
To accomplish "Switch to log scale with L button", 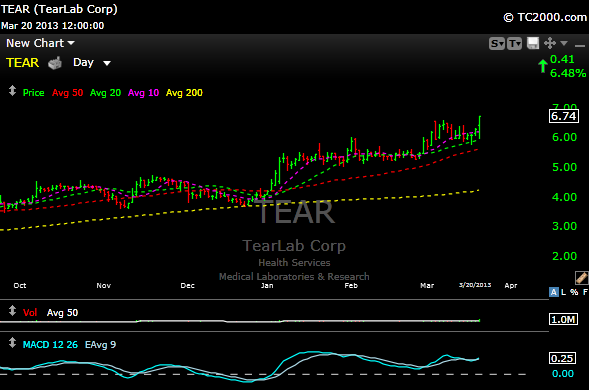I will tap(563, 292).
